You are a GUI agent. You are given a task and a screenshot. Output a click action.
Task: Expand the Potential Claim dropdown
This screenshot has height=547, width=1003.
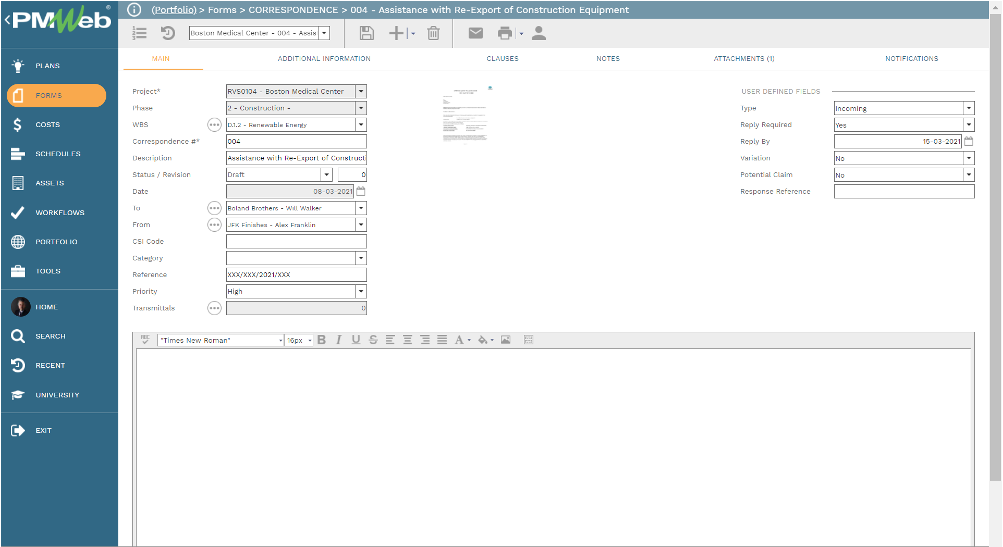tap(968, 175)
